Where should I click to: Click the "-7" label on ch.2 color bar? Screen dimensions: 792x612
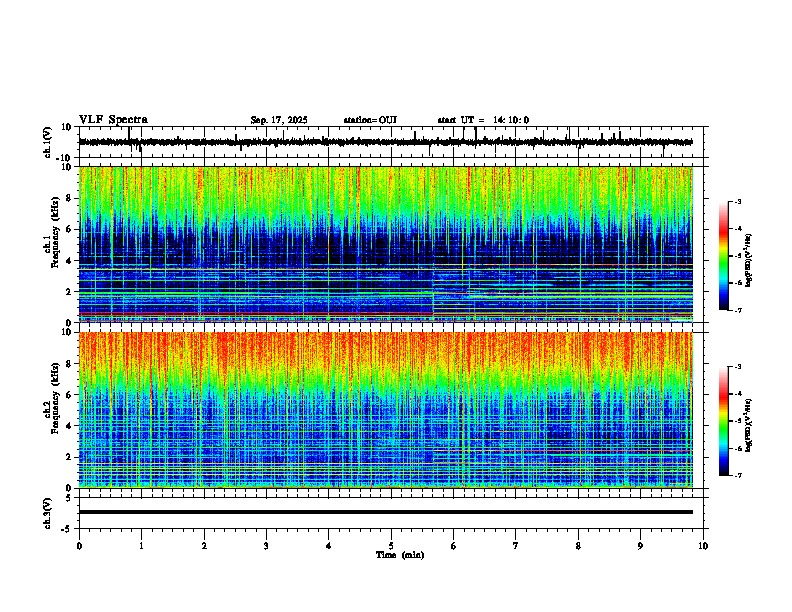pos(738,476)
